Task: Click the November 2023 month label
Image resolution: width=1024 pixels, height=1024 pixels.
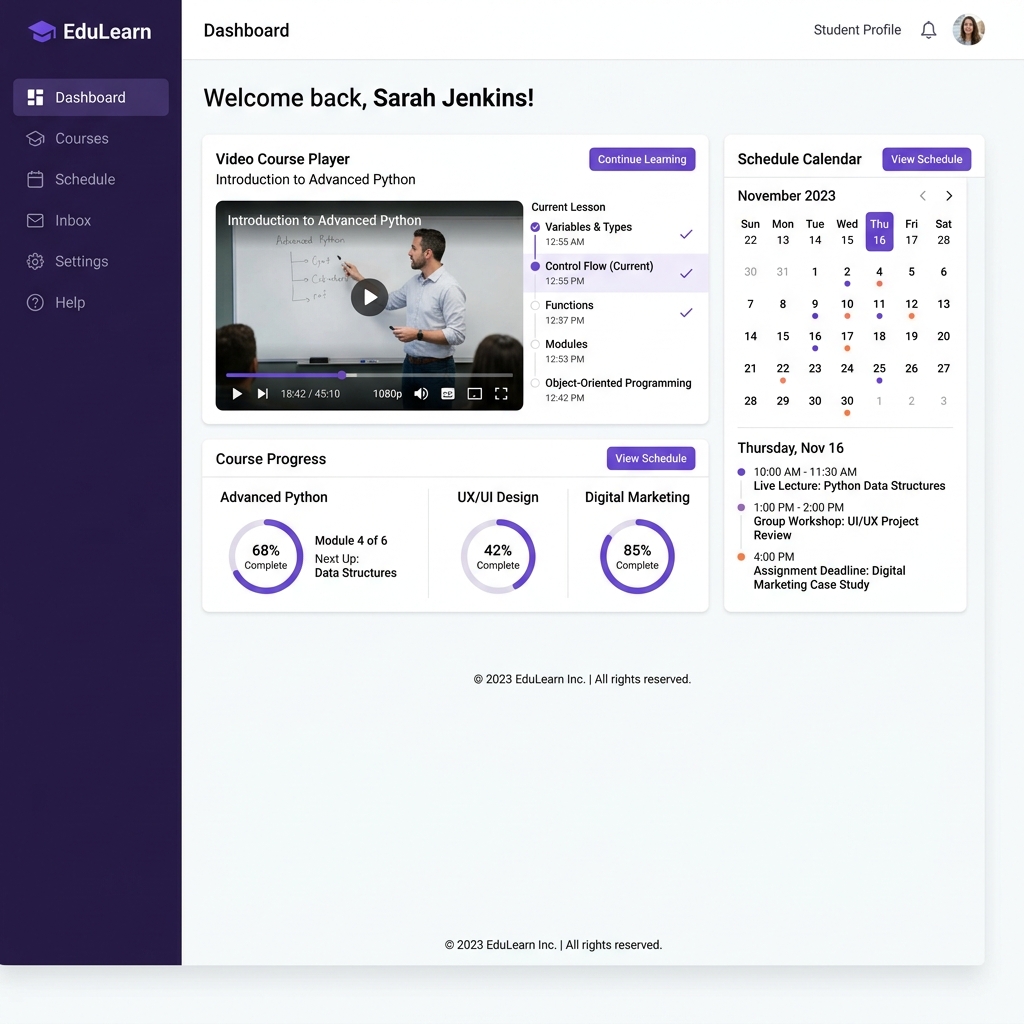Action: [786, 196]
